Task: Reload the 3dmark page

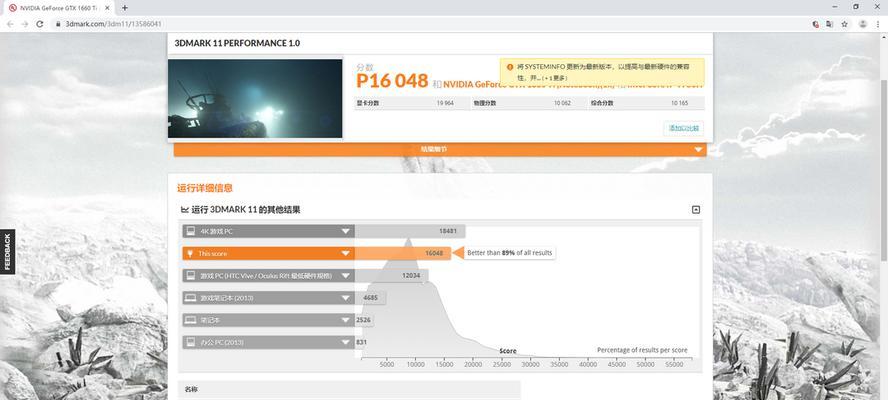Action: click(x=40, y=24)
